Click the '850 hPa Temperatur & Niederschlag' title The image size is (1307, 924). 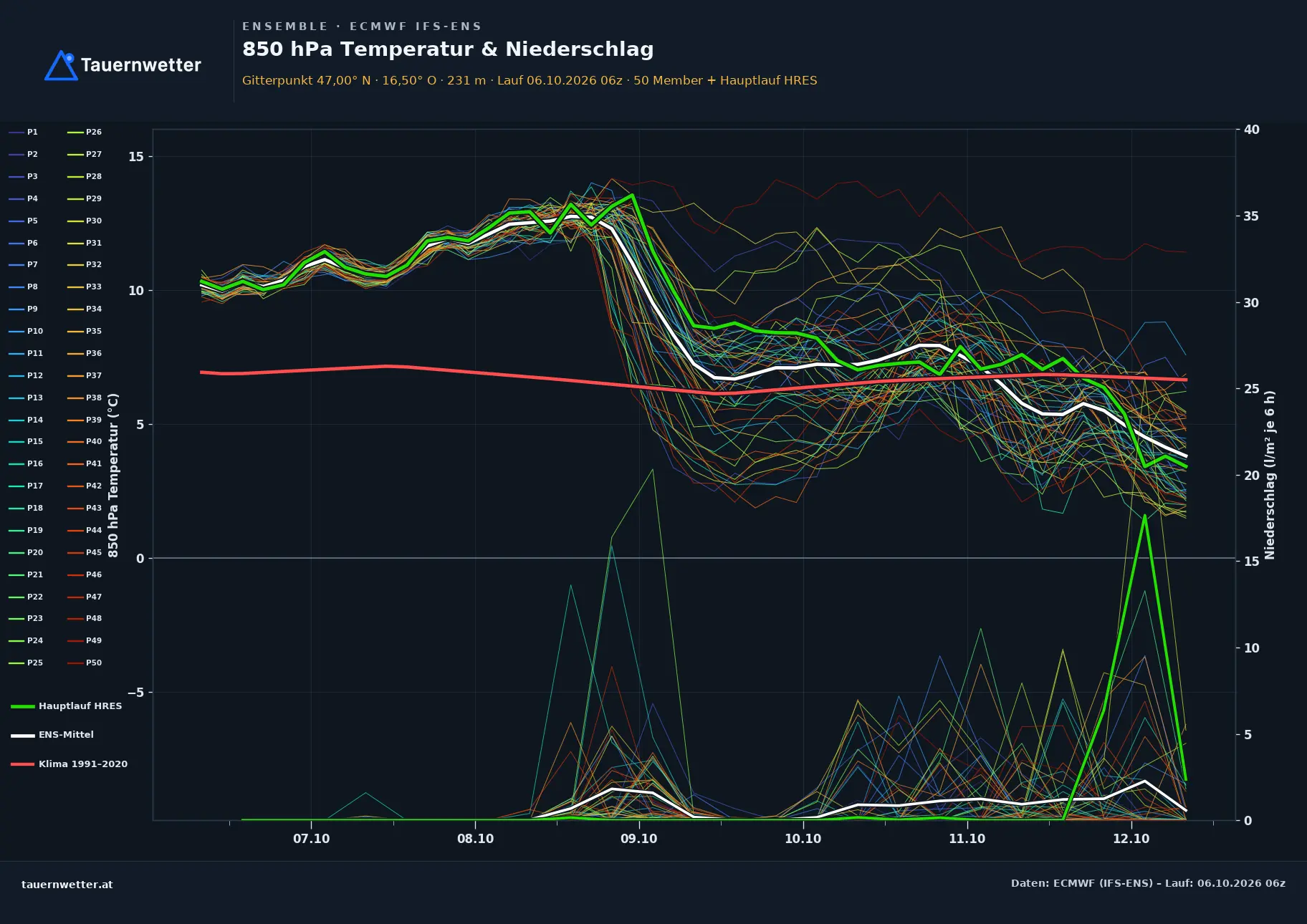[x=448, y=49]
